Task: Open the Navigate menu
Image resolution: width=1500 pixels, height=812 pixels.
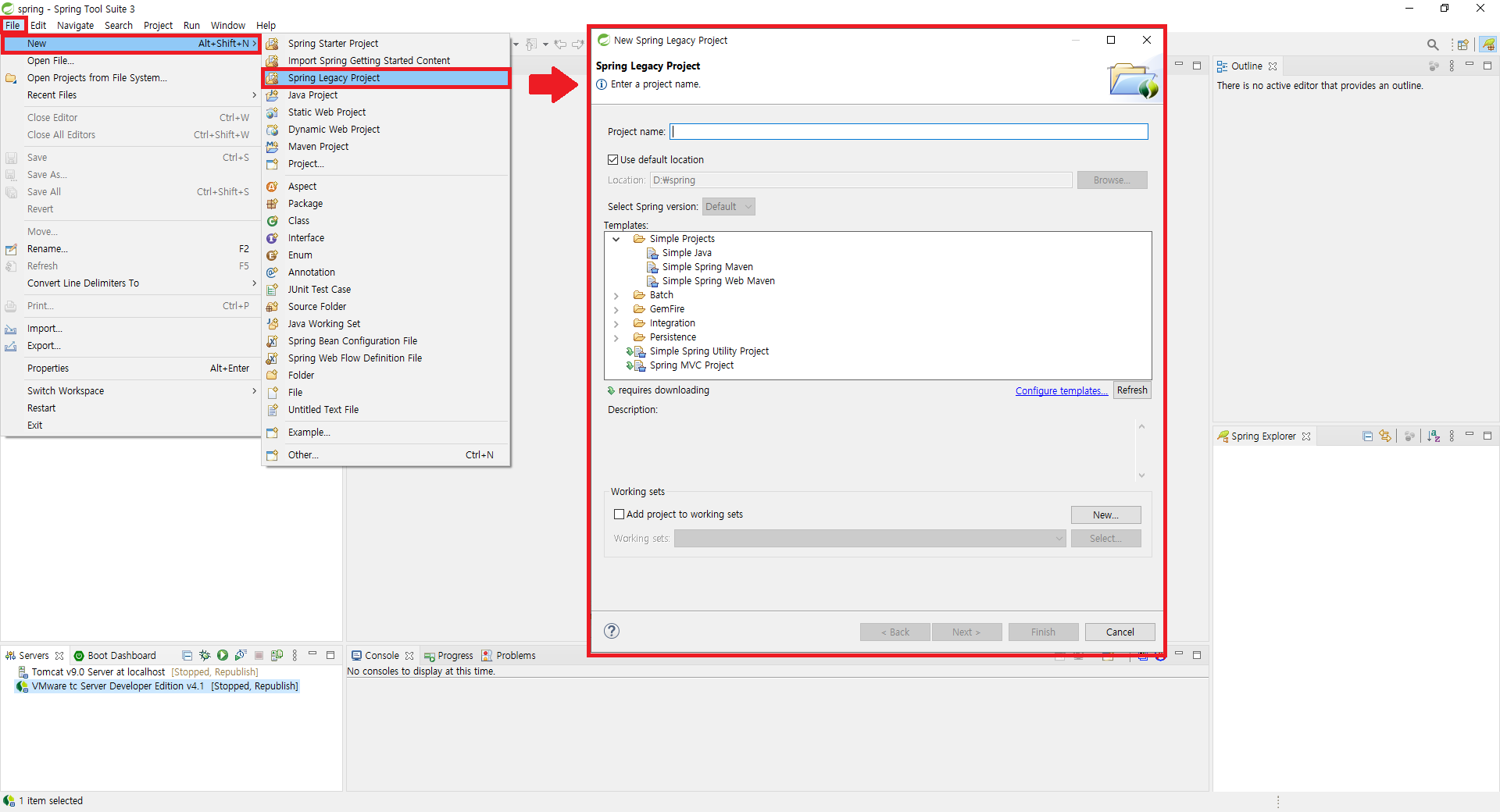Action: tap(75, 26)
